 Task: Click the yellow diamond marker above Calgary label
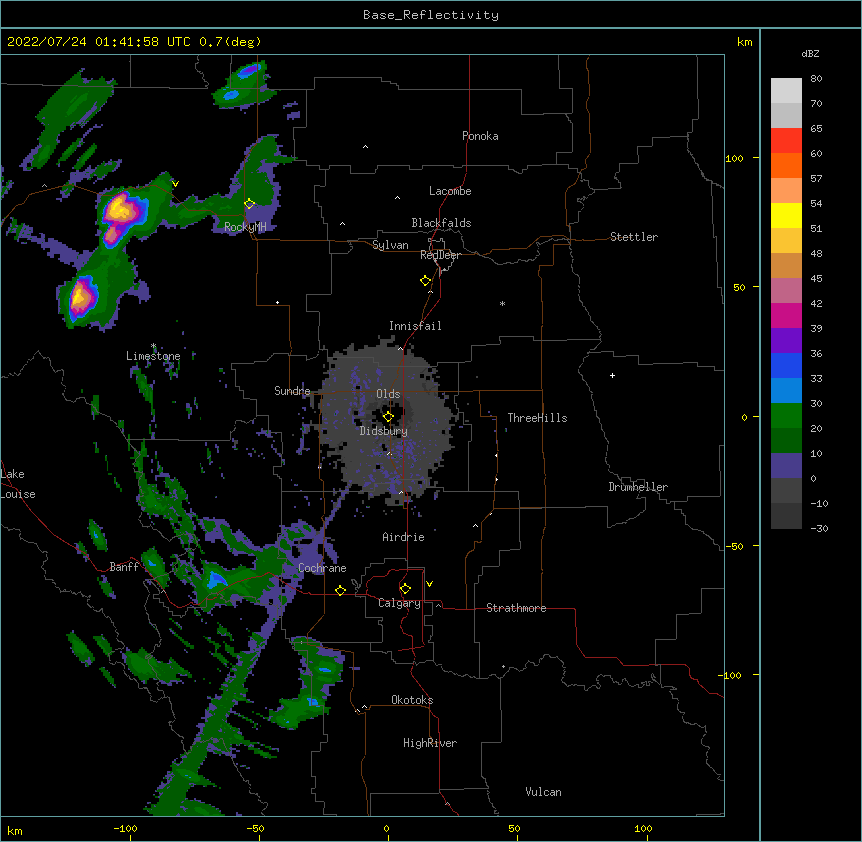pos(405,589)
